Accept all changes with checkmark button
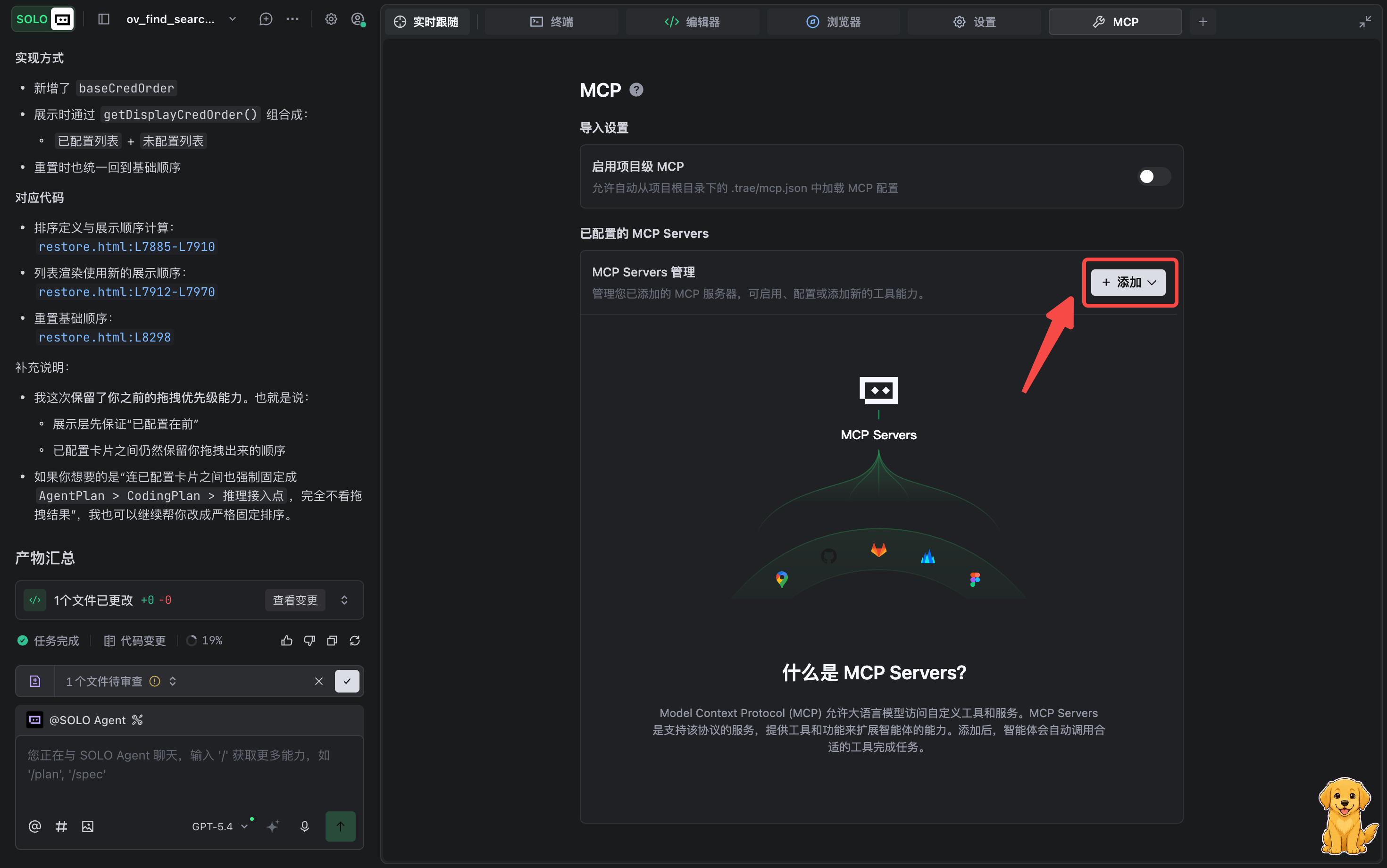The width and height of the screenshot is (1387, 868). pyautogui.click(x=347, y=681)
